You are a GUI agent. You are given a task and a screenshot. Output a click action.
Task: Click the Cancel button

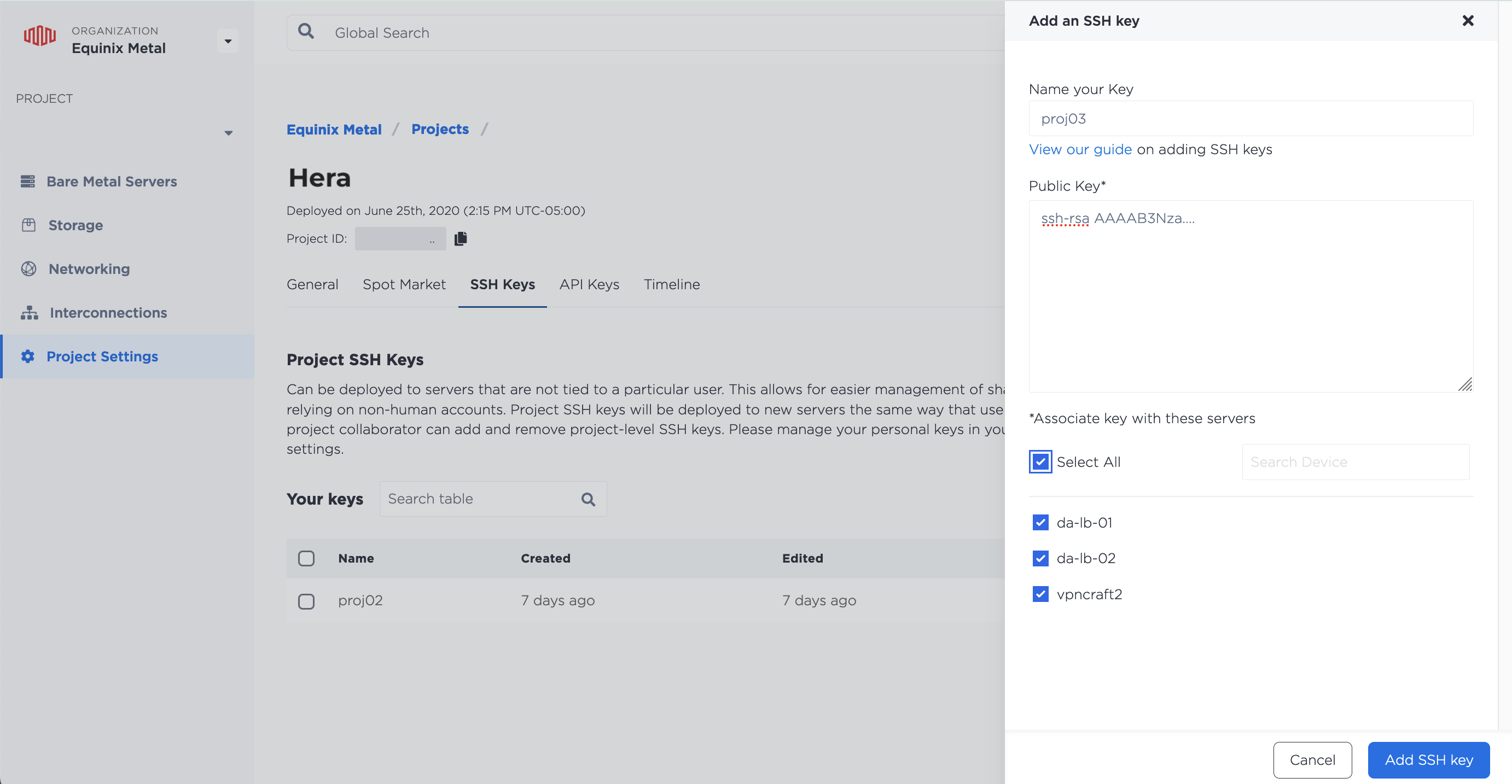pyautogui.click(x=1312, y=760)
